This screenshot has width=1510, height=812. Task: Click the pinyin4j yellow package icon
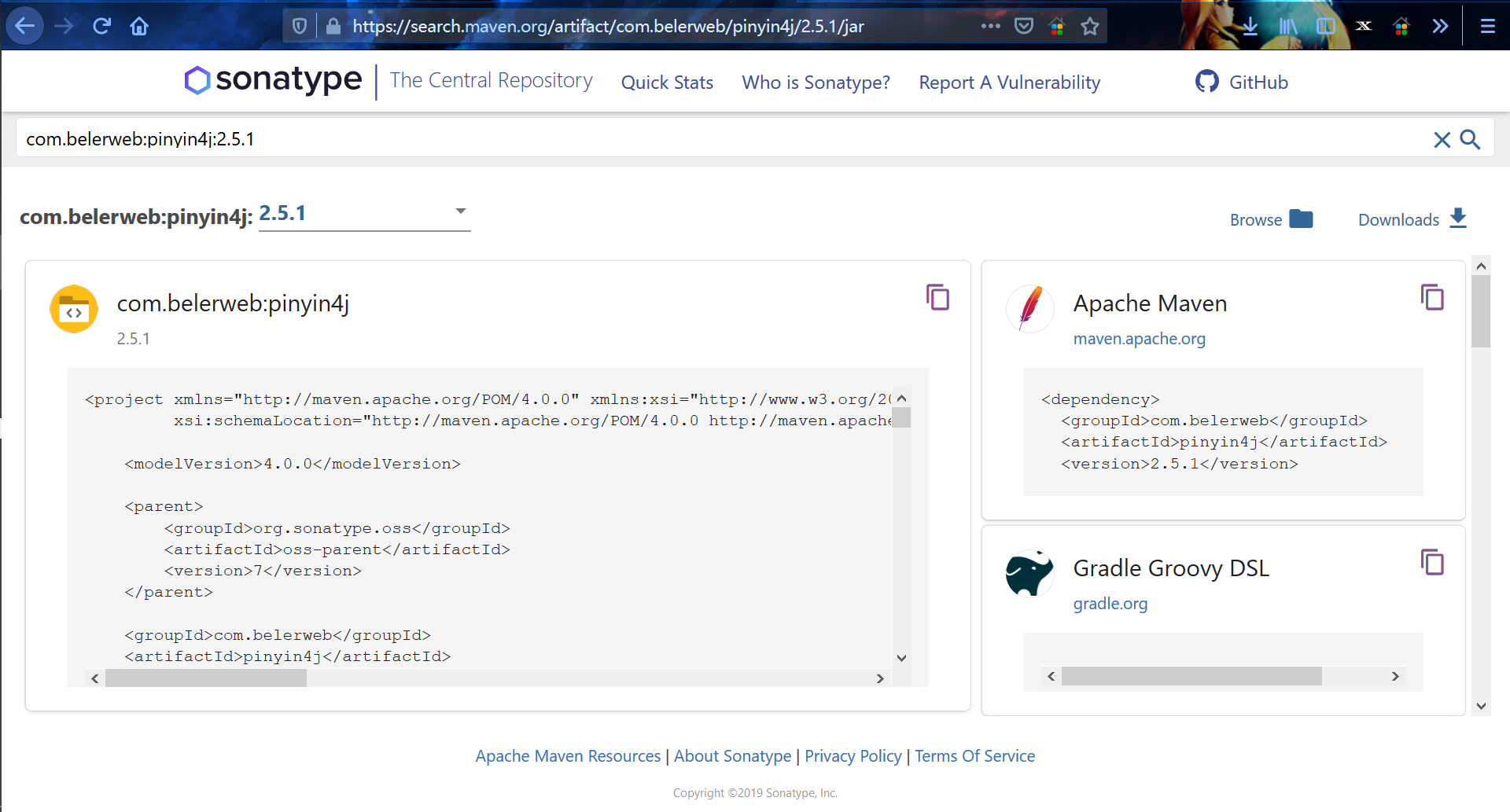74,309
